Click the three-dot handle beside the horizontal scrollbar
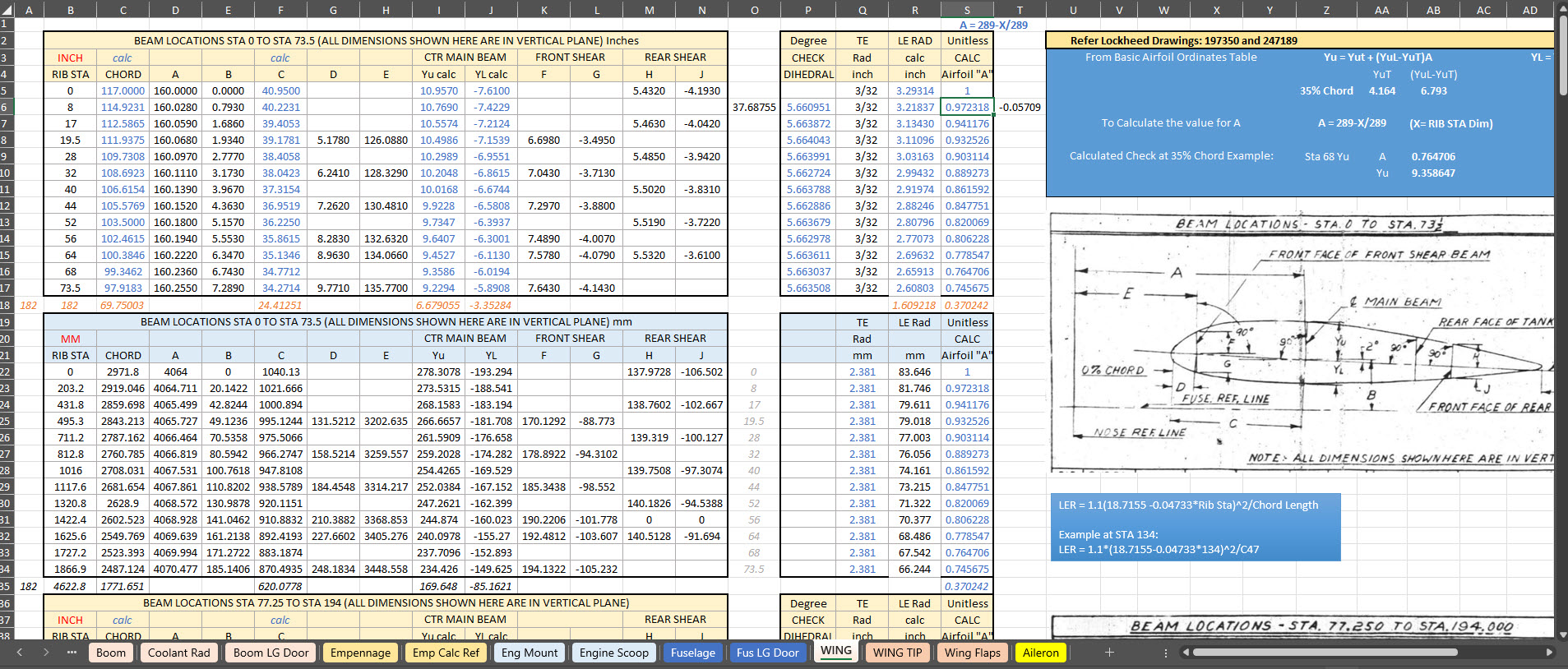 pos(1165,653)
